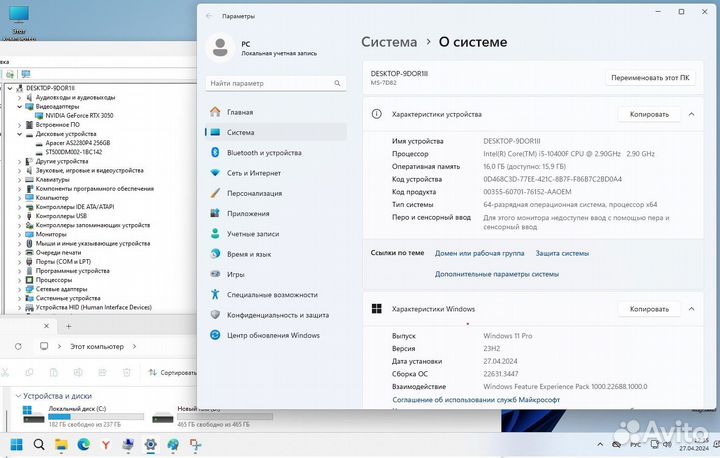Copy Windows specifications with Копировать
The width and height of the screenshot is (720, 458).
point(649,309)
